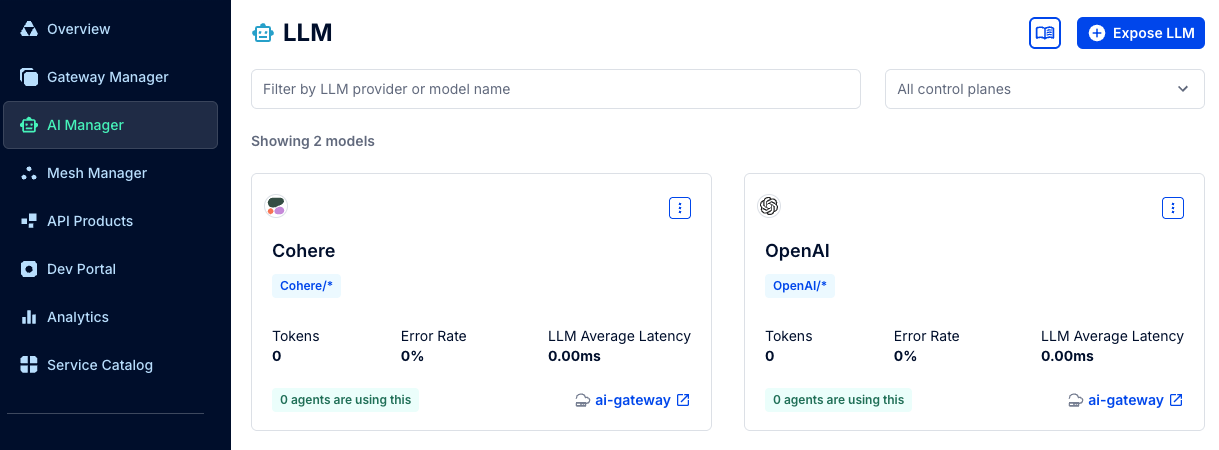
Task: Click the LLM robot icon in heading
Action: click(x=262, y=33)
